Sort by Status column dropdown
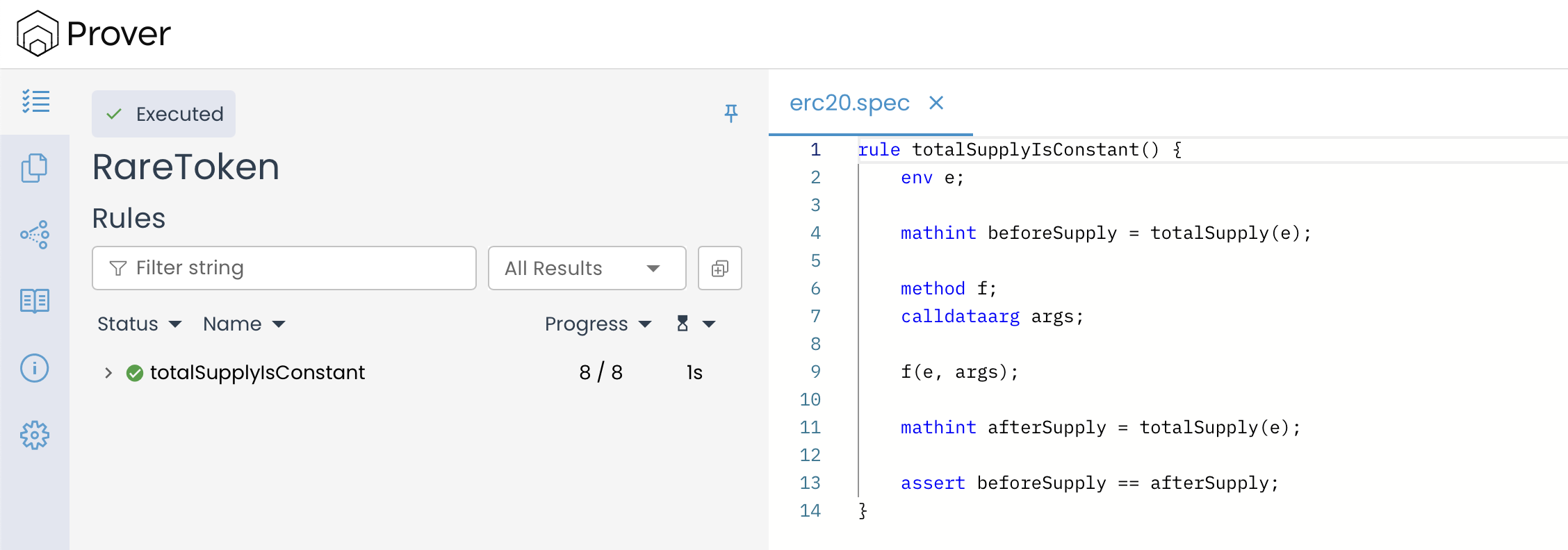1568x550 pixels. [x=139, y=324]
